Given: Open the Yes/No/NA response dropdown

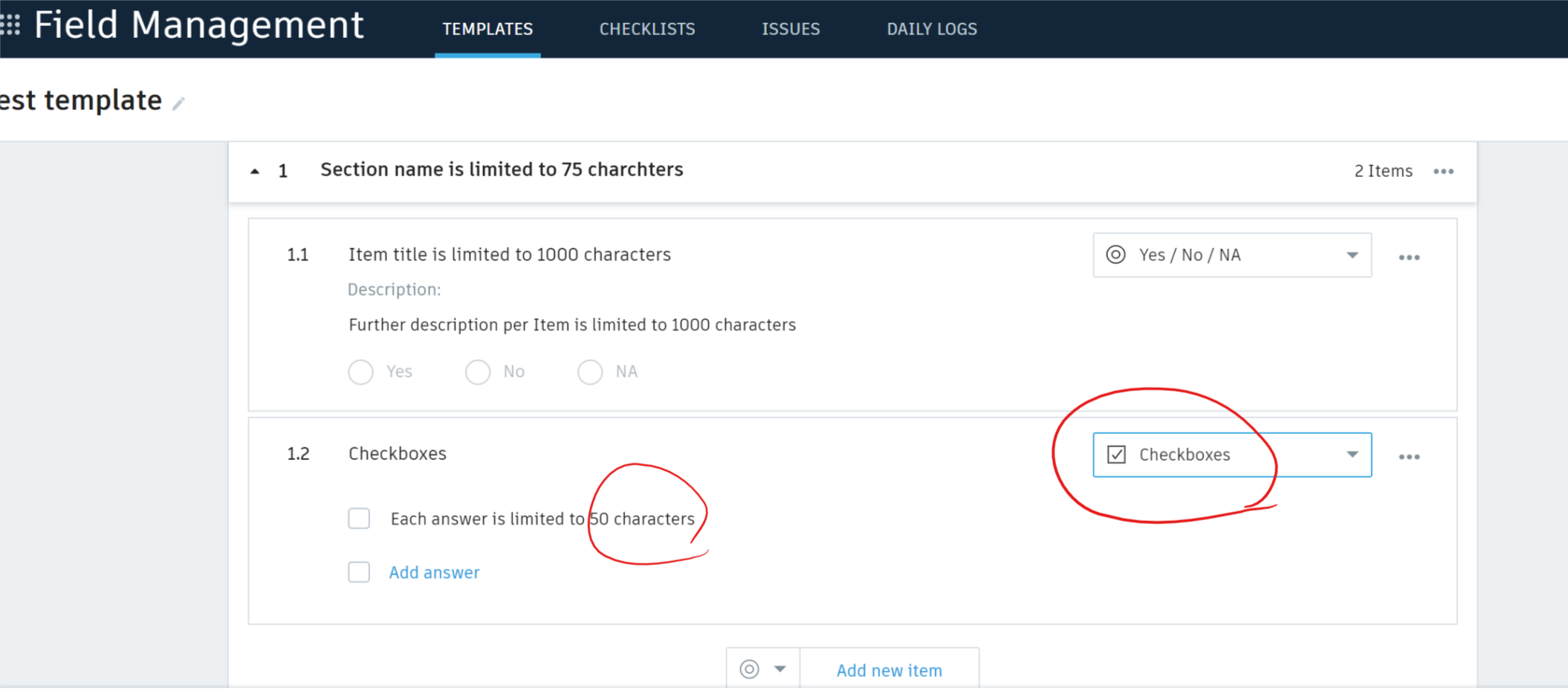Looking at the screenshot, I should point(1352,255).
